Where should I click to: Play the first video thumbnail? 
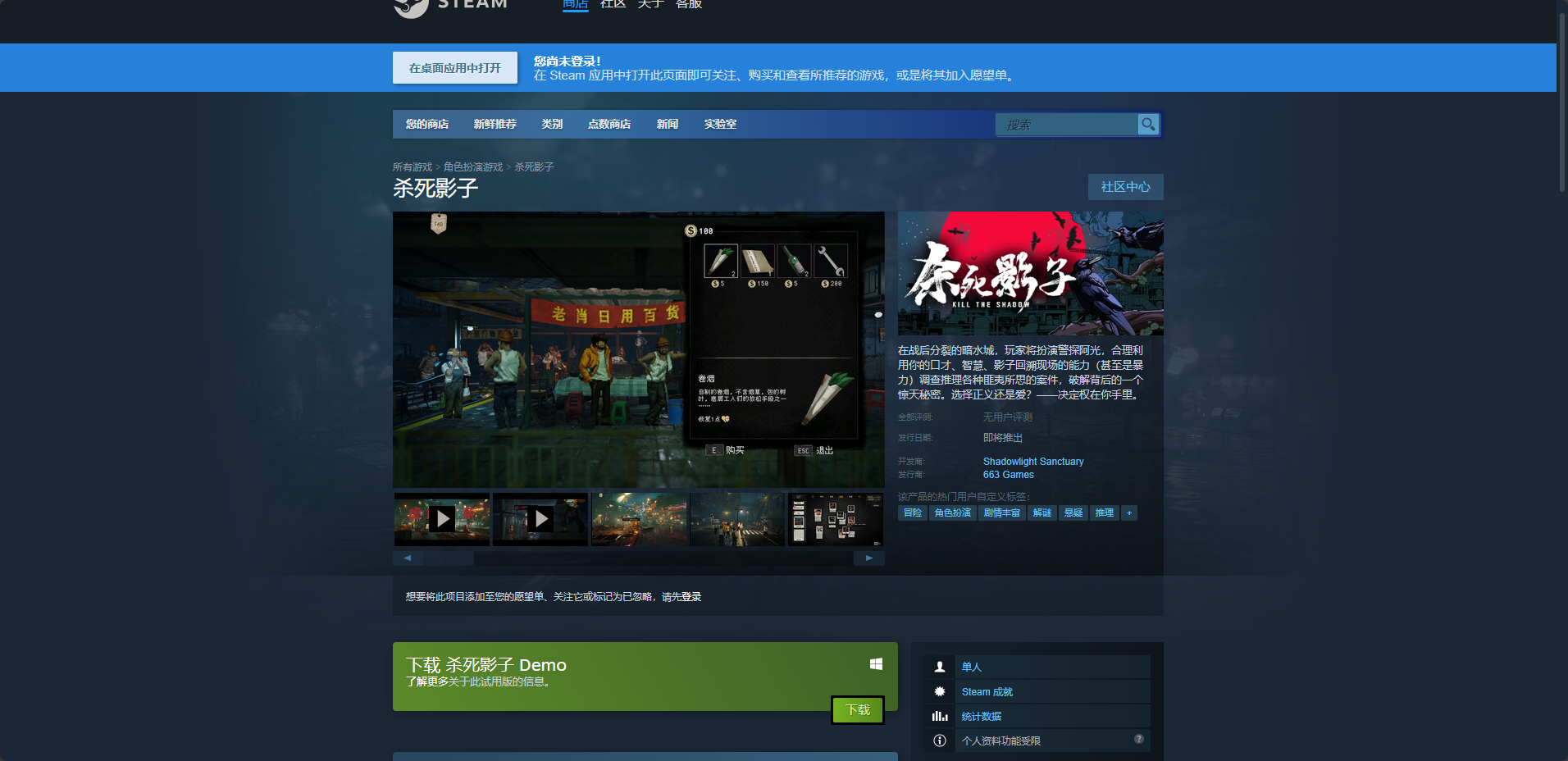click(x=442, y=519)
